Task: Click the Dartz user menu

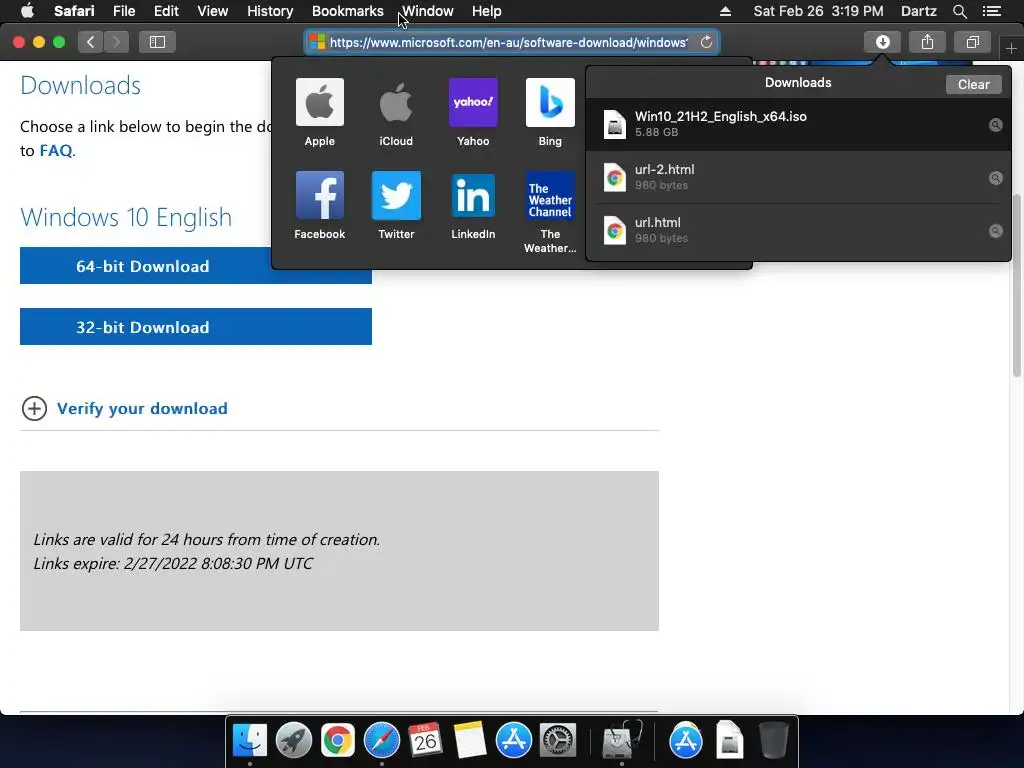Action: coord(918,11)
